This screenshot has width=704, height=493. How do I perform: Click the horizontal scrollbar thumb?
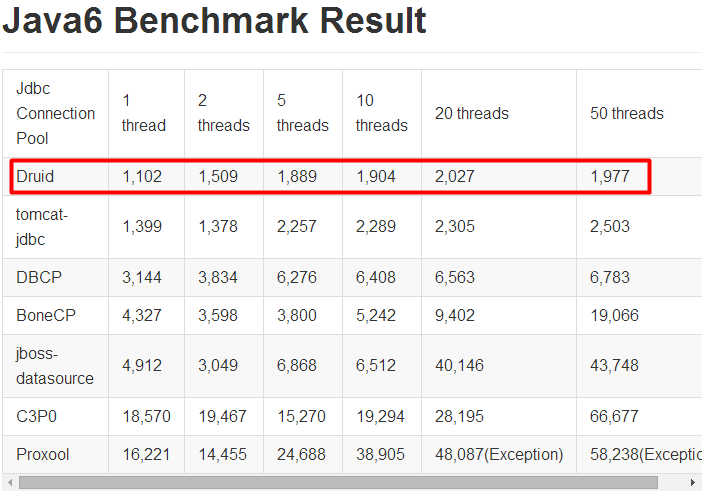[338, 483]
